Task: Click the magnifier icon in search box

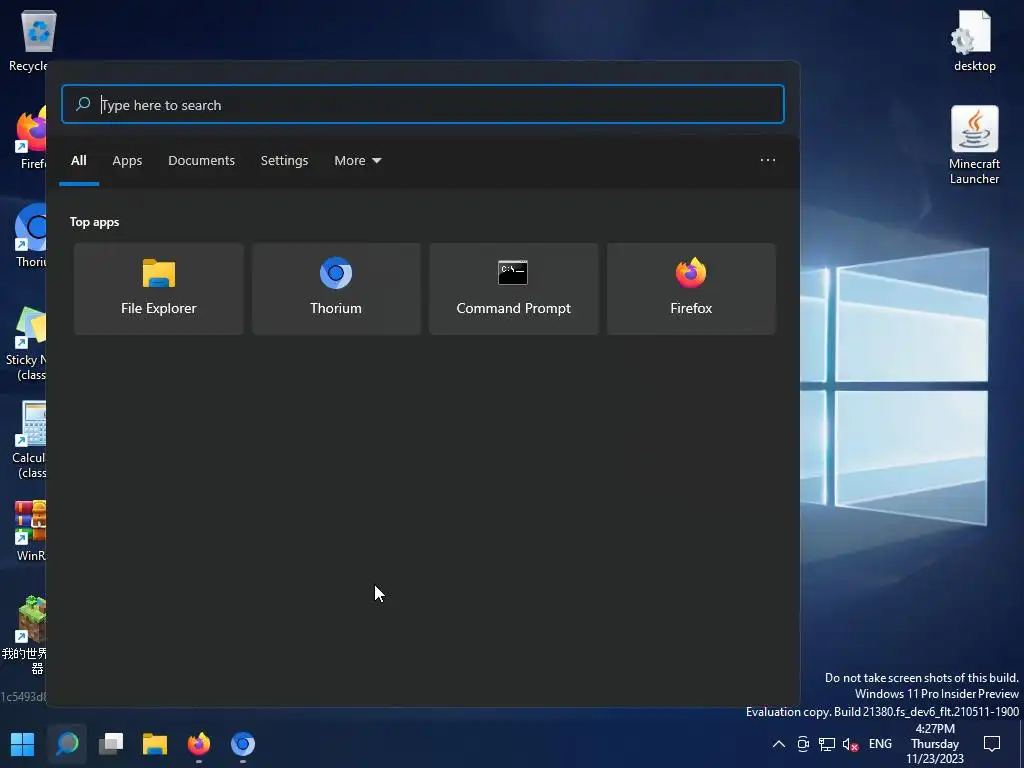Action: click(x=83, y=104)
